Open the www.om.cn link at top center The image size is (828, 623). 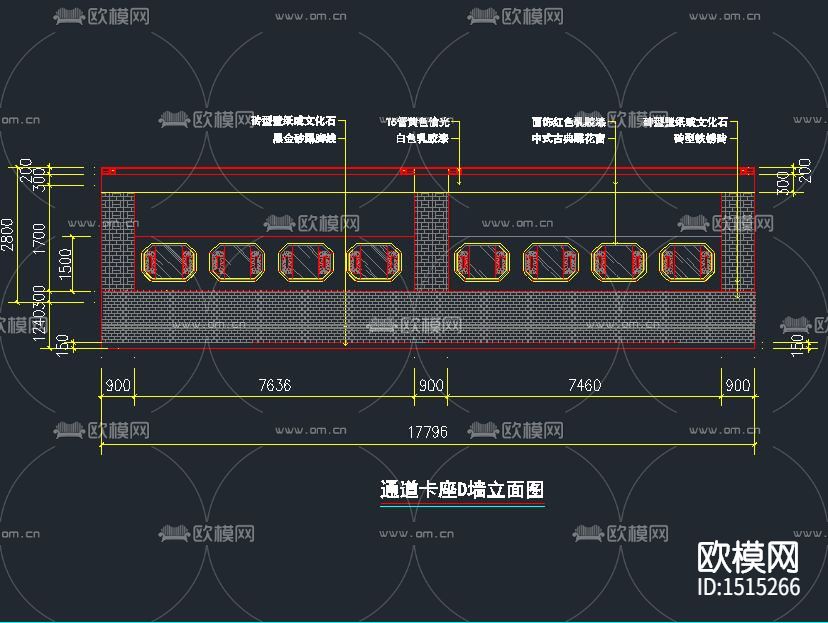point(310,15)
